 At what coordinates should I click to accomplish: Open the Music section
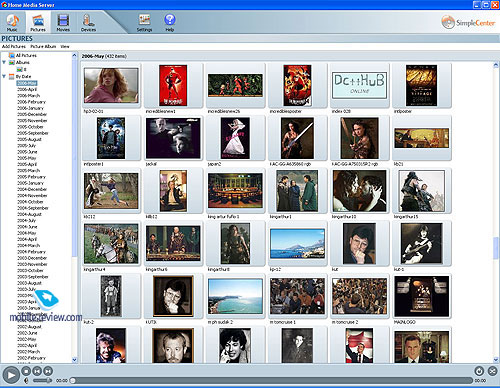[12, 22]
